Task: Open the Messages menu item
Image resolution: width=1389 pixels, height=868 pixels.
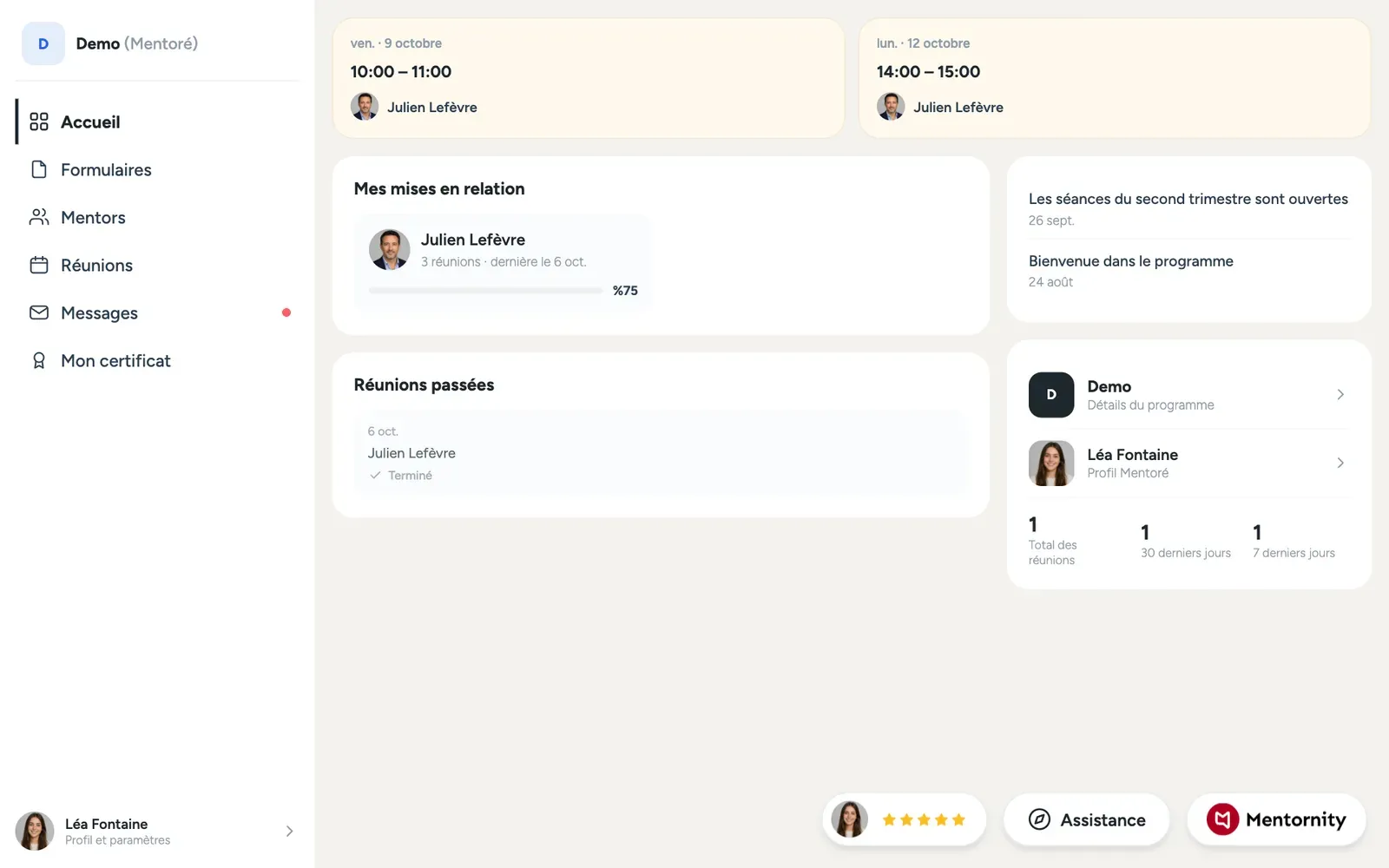Action: coord(157,312)
